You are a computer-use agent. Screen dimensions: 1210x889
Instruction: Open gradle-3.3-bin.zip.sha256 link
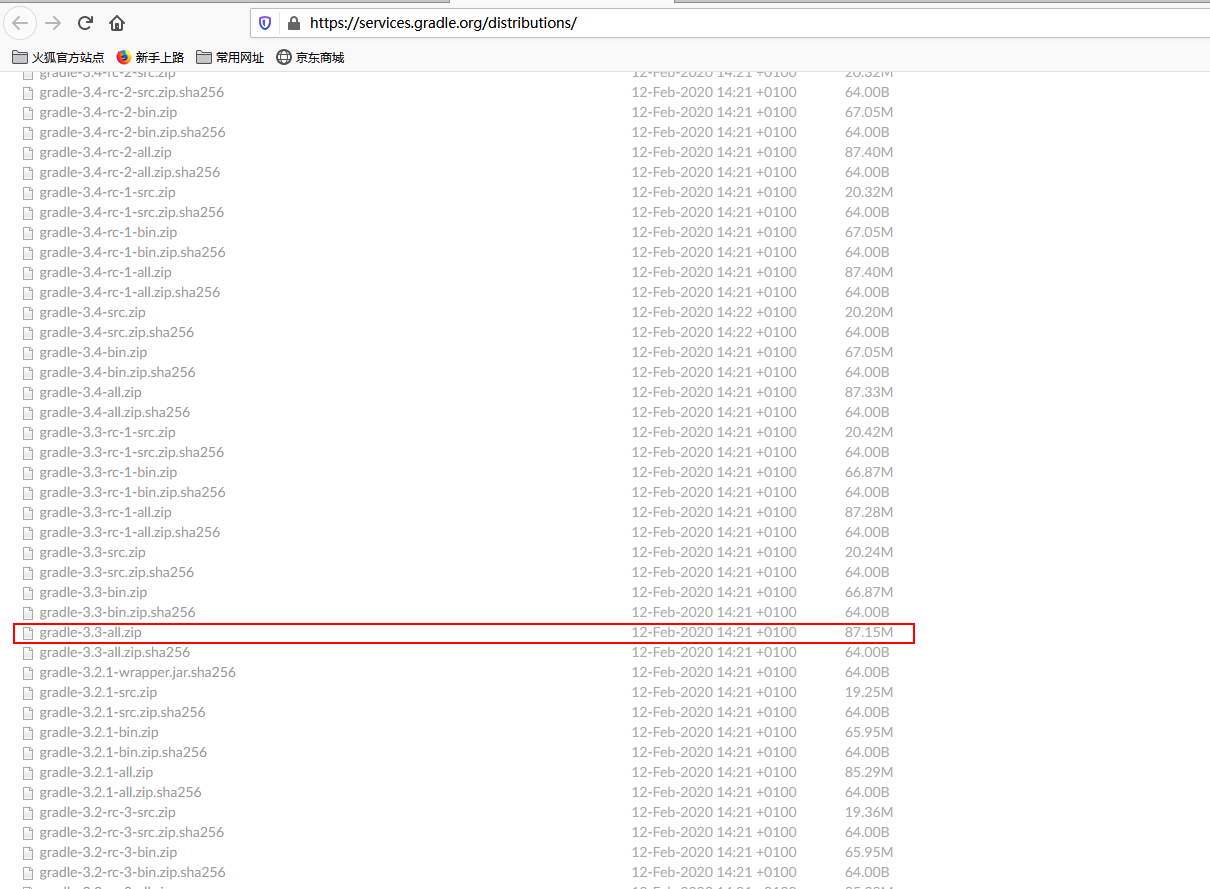coord(118,613)
